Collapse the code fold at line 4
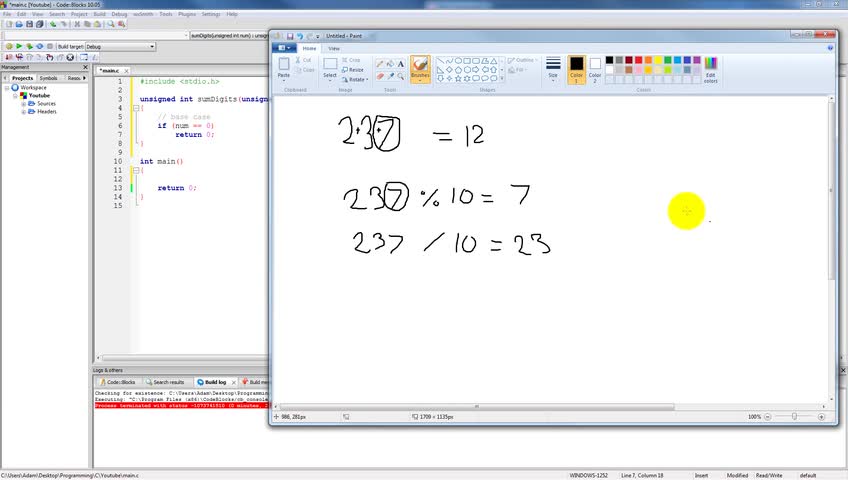Screen dimensions: 848x480 tap(136, 108)
